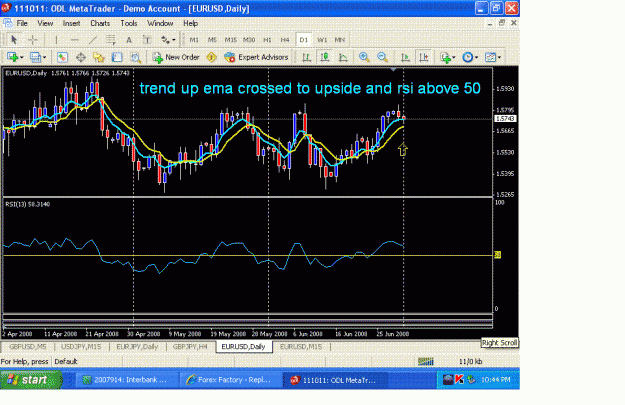Select the EURUSD,Daily chart tab
The width and height of the screenshot is (625, 405).
point(244,346)
